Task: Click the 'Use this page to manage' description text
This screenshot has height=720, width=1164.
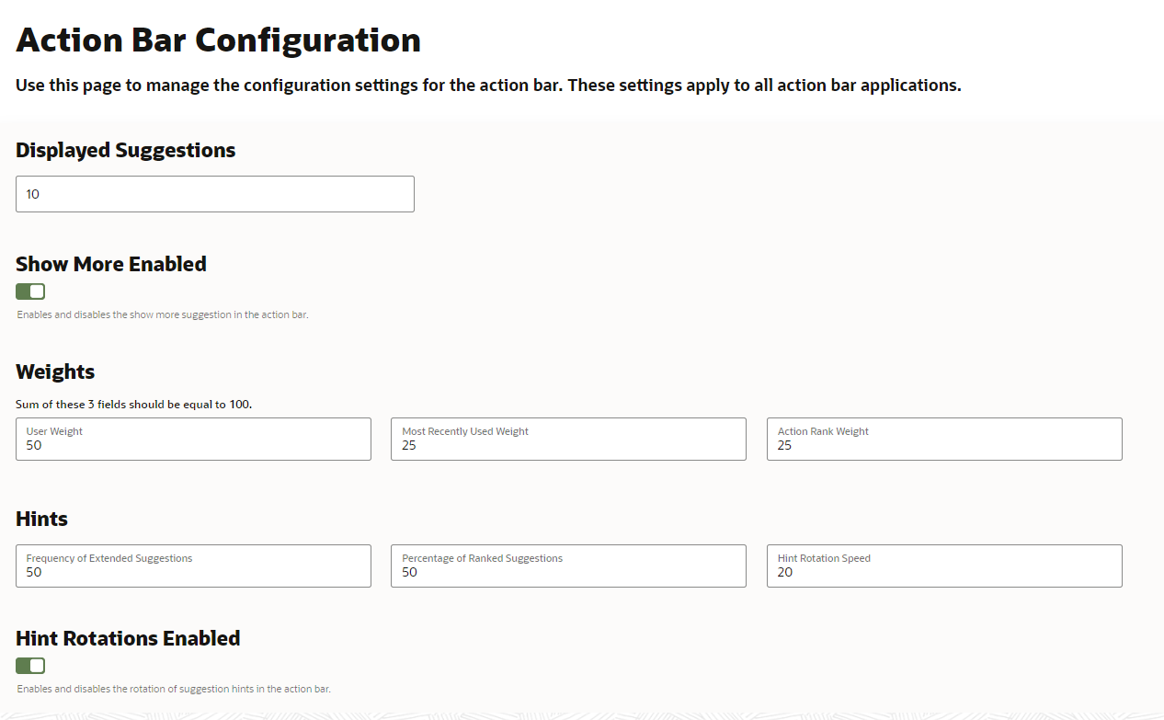Action: coord(290,85)
